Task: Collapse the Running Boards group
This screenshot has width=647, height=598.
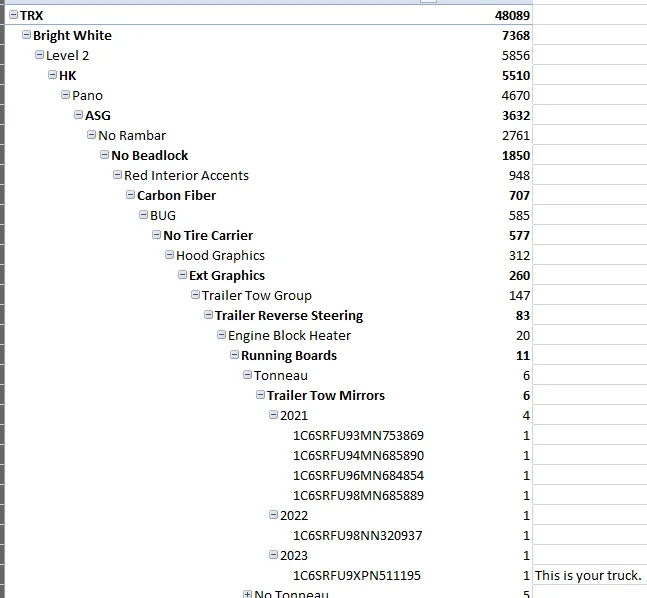Action: pos(234,355)
